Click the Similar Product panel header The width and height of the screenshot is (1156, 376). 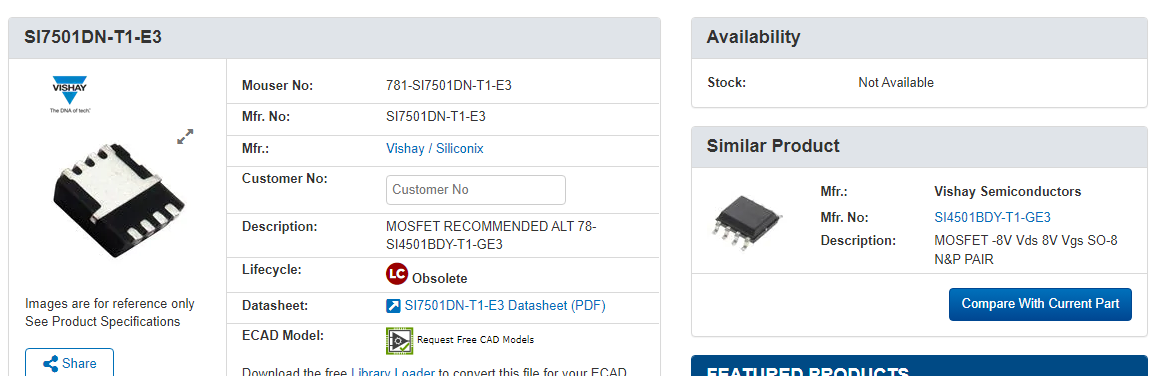919,146
